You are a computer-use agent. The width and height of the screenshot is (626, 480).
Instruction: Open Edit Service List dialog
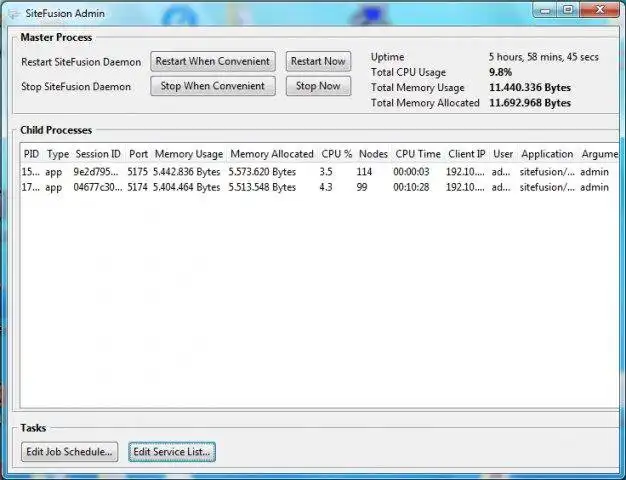[x=172, y=452]
